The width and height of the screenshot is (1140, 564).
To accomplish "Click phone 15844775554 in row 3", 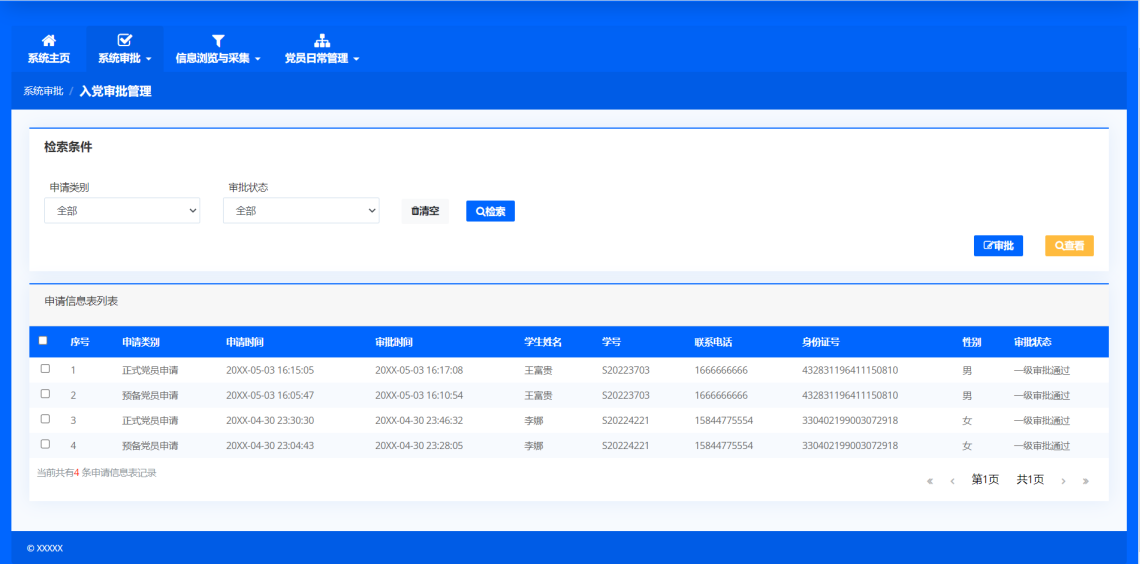I will (723, 420).
